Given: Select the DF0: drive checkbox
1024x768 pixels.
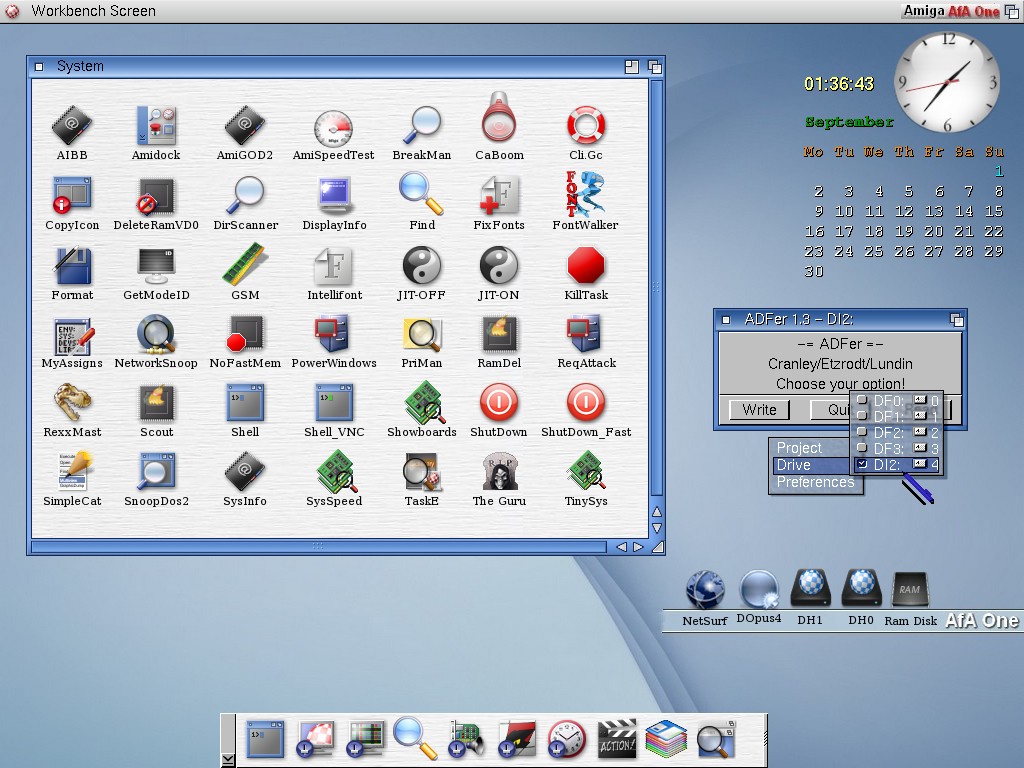Looking at the screenshot, I should (x=862, y=401).
